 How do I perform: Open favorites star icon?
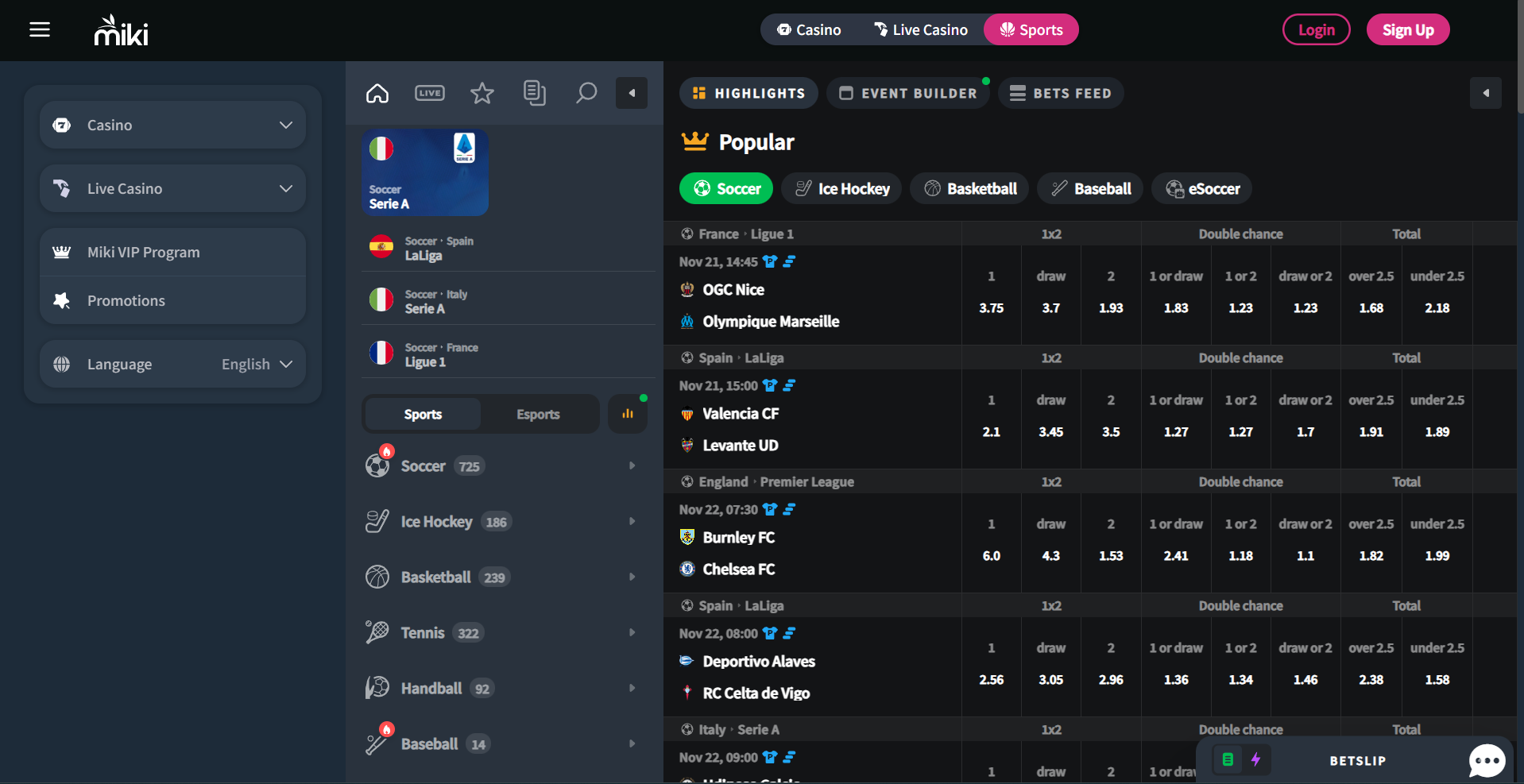(x=482, y=93)
